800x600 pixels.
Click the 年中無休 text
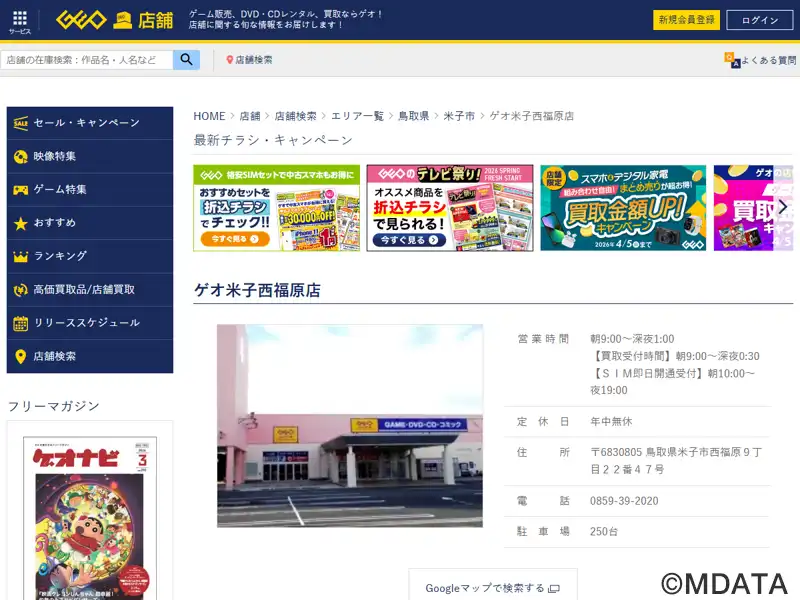pos(611,421)
